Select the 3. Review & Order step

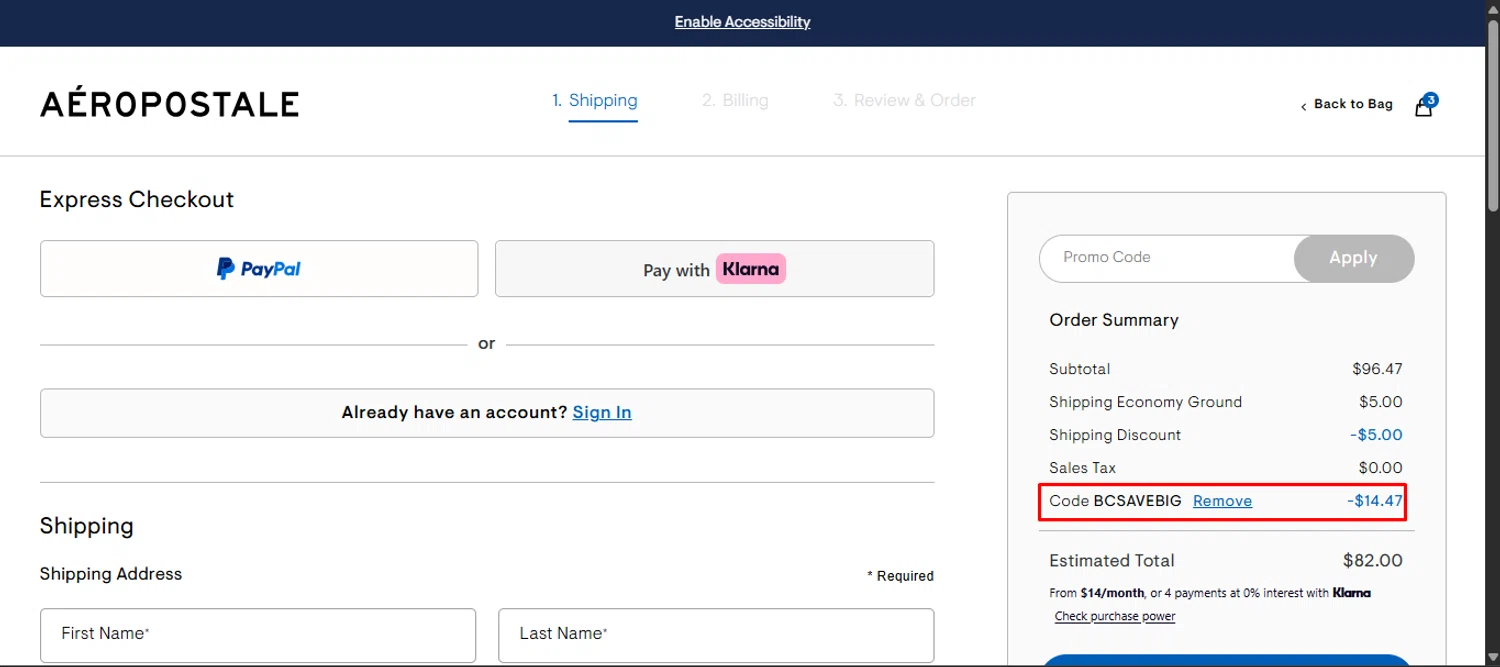(904, 100)
